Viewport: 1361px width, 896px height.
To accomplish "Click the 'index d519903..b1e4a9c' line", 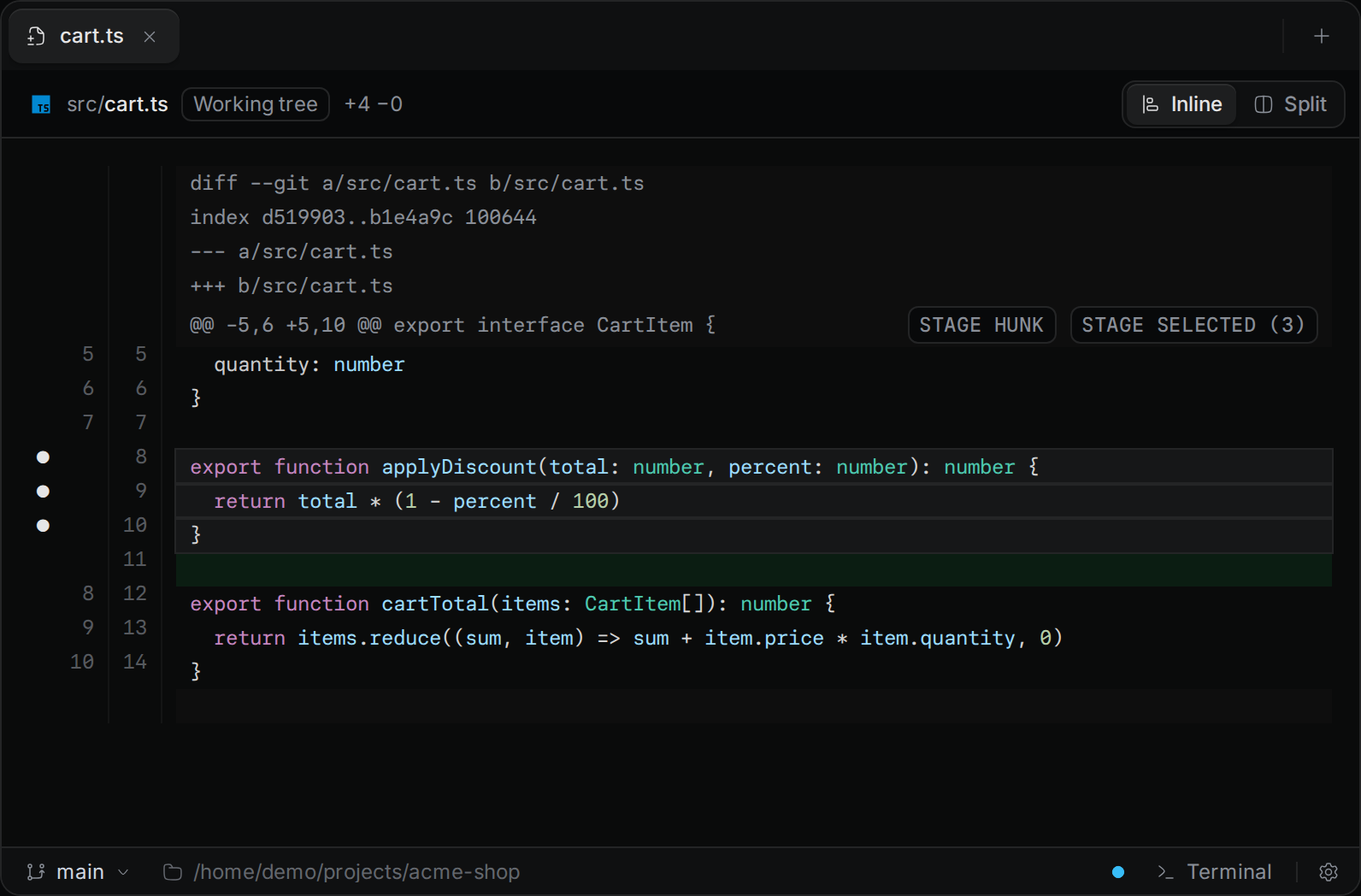I will tap(754, 217).
